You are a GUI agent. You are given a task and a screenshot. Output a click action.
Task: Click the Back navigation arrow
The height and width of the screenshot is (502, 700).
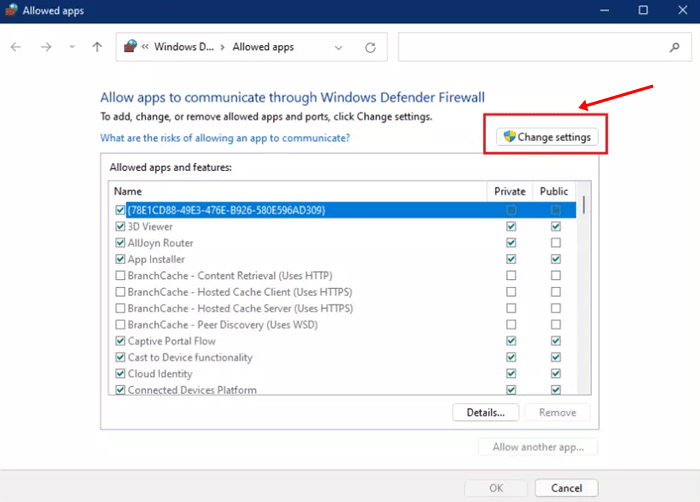pyautogui.click(x=18, y=47)
